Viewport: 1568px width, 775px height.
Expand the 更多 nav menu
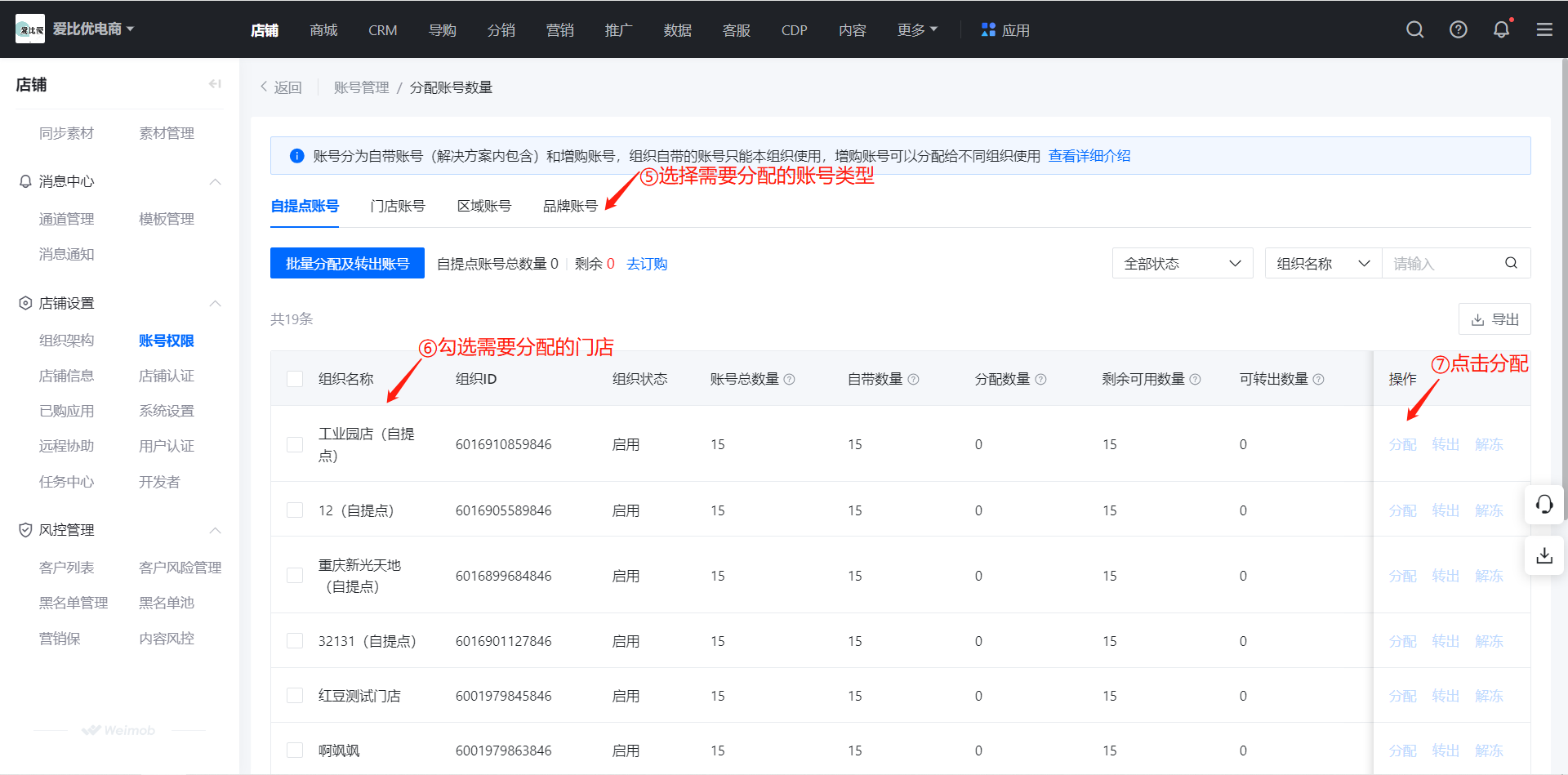(x=917, y=30)
